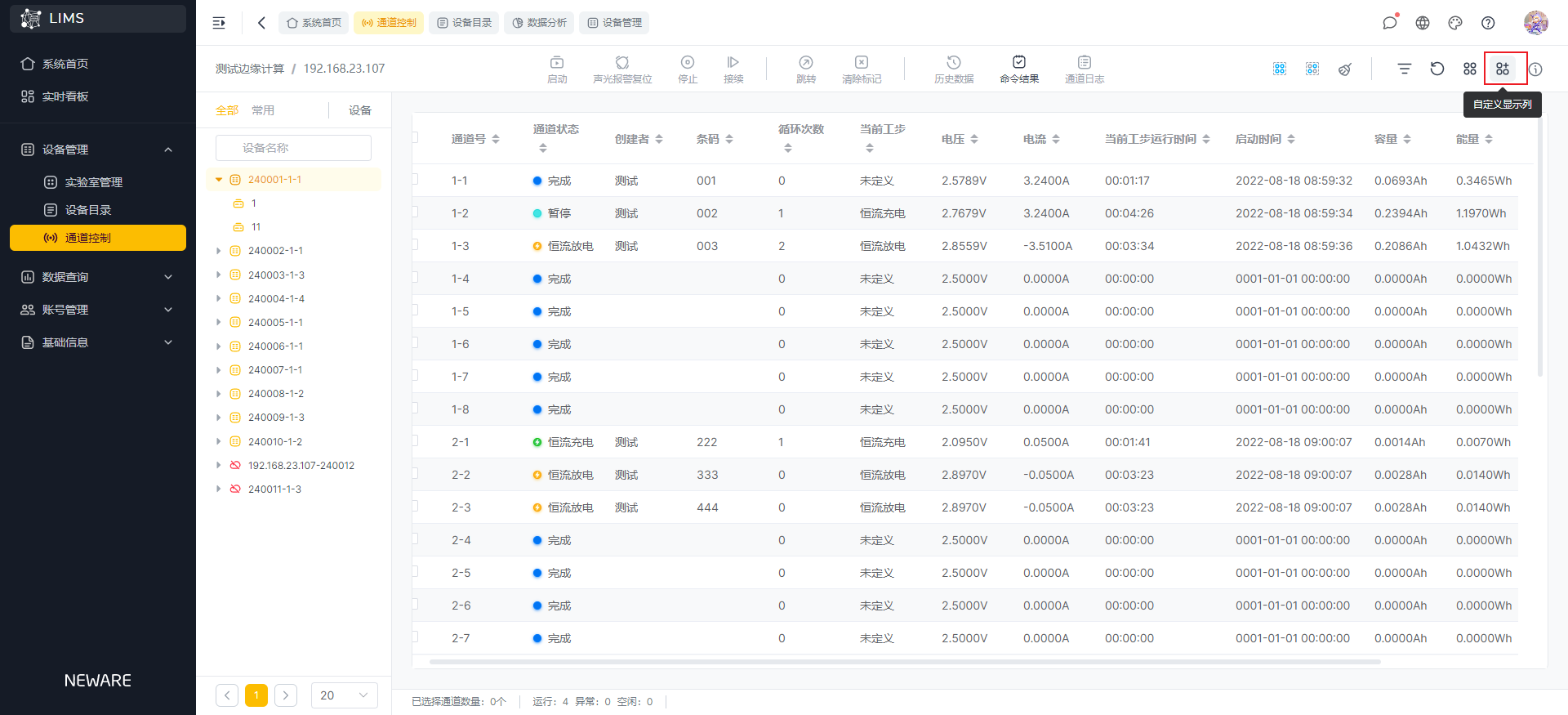Check the row 2-1 checkbox
Image resolution: width=1568 pixels, height=715 pixels.
coord(415,441)
